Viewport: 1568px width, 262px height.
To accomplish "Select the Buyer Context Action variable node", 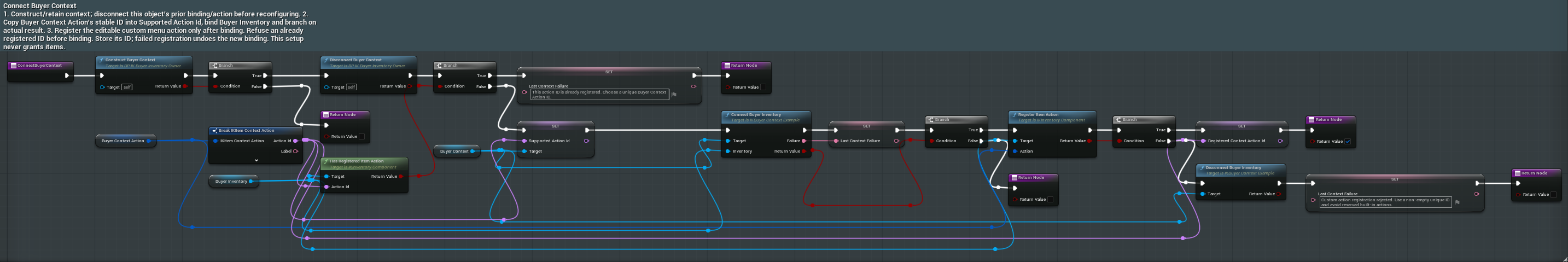I will (x=125, y=141).
